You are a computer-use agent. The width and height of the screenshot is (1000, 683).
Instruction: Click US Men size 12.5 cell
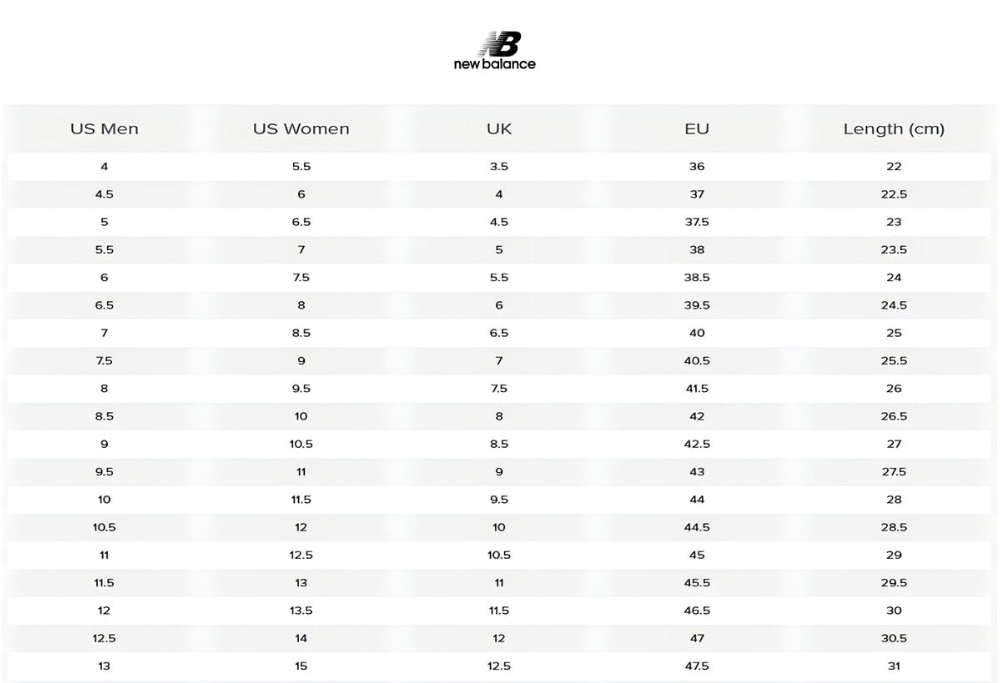coord(104,638)
